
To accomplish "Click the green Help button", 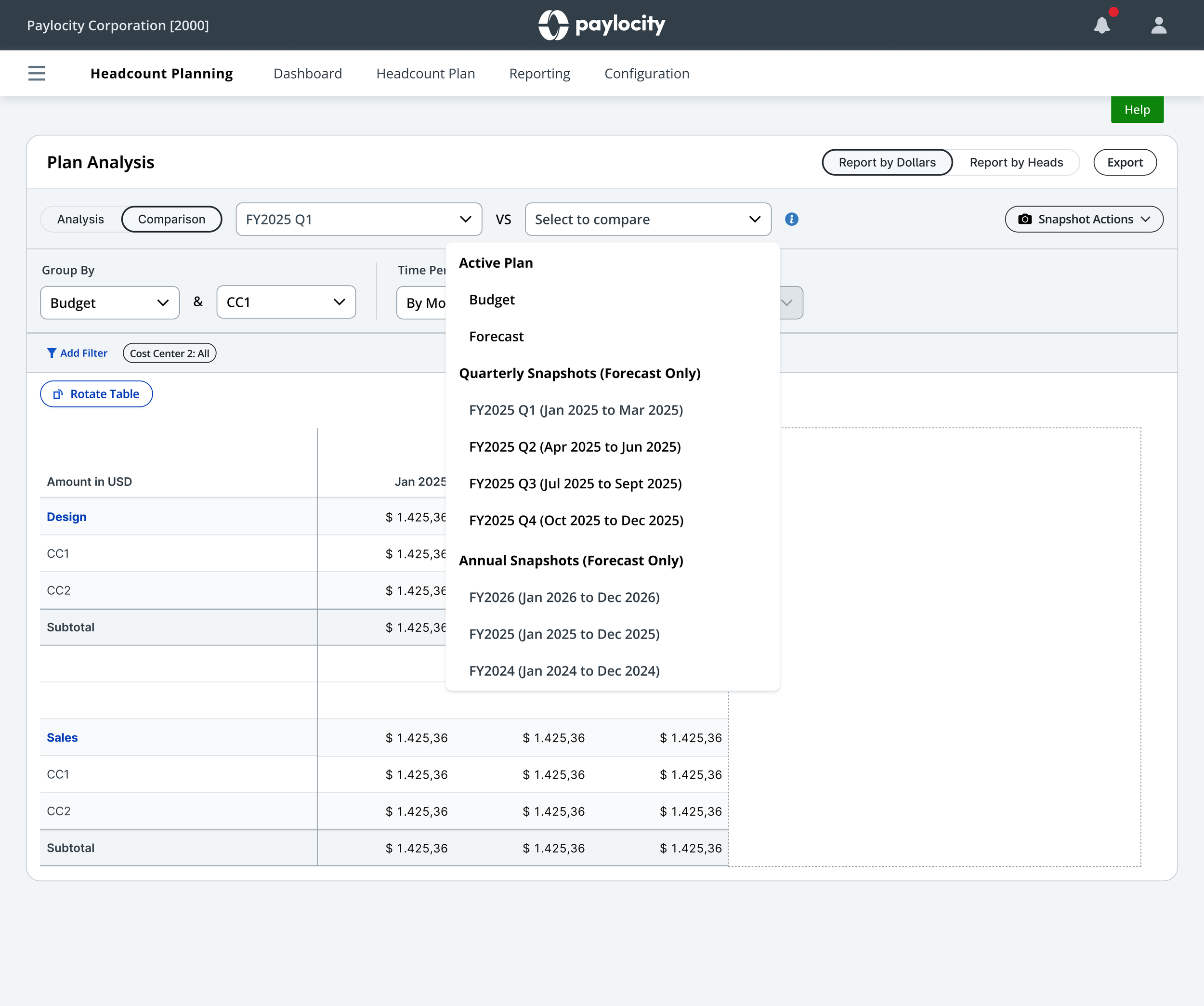I will coord(1137,110).
